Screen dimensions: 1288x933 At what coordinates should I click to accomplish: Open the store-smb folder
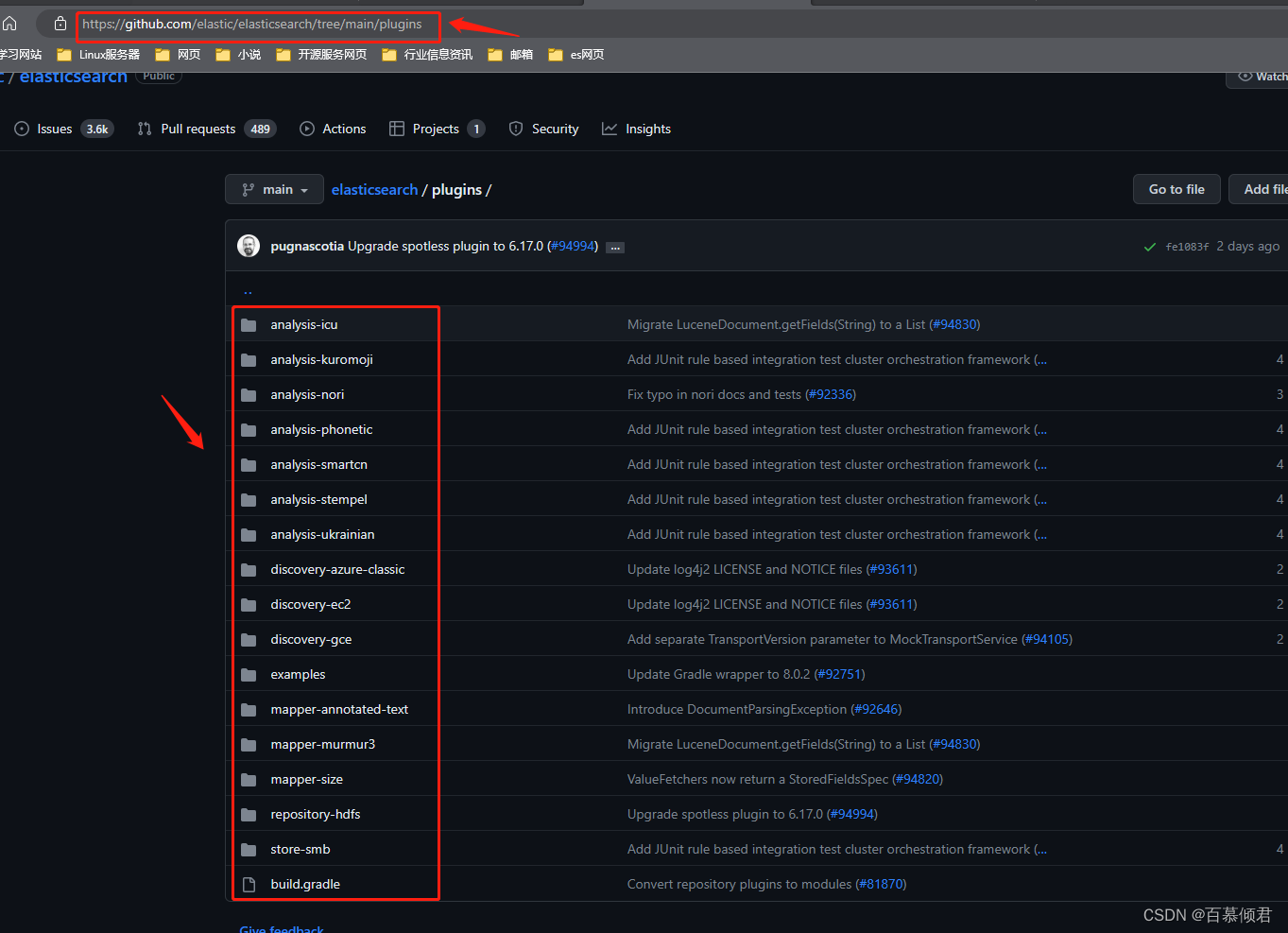pos(301,849)
